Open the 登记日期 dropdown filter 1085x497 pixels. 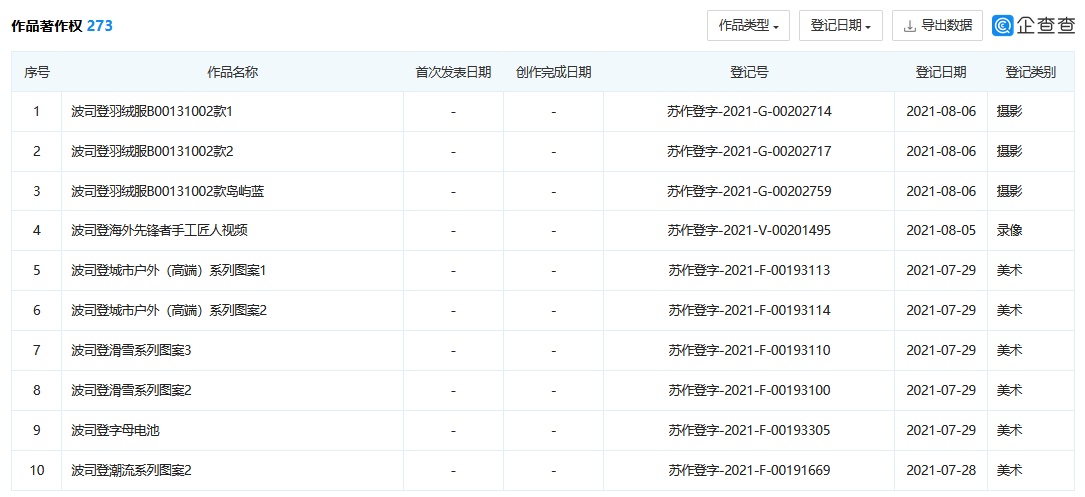(x=840, y=26)
